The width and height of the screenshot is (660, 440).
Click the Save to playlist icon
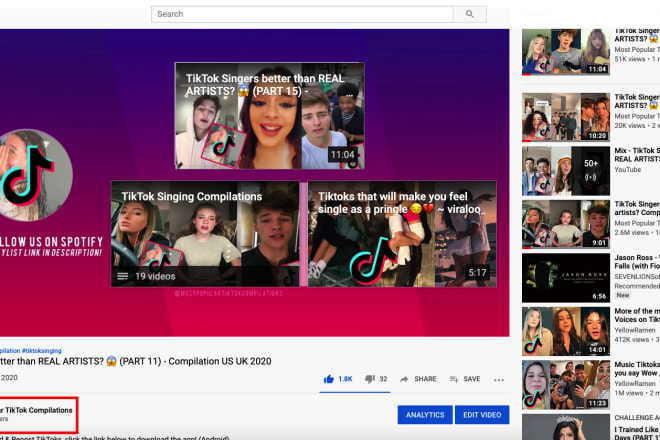[x=454, y=379]
